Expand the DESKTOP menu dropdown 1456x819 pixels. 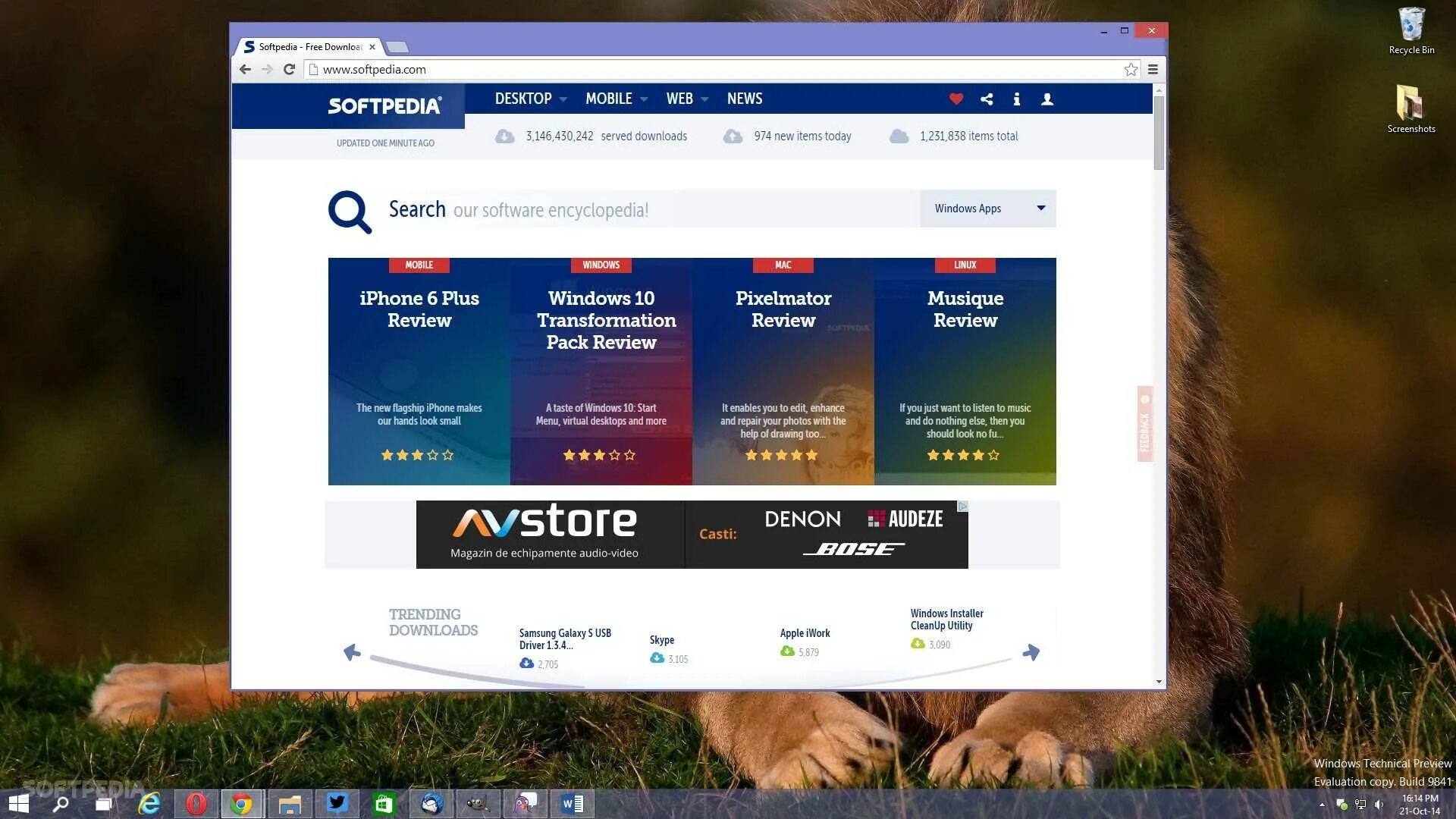pyautogui.click(x=530, y=99)
